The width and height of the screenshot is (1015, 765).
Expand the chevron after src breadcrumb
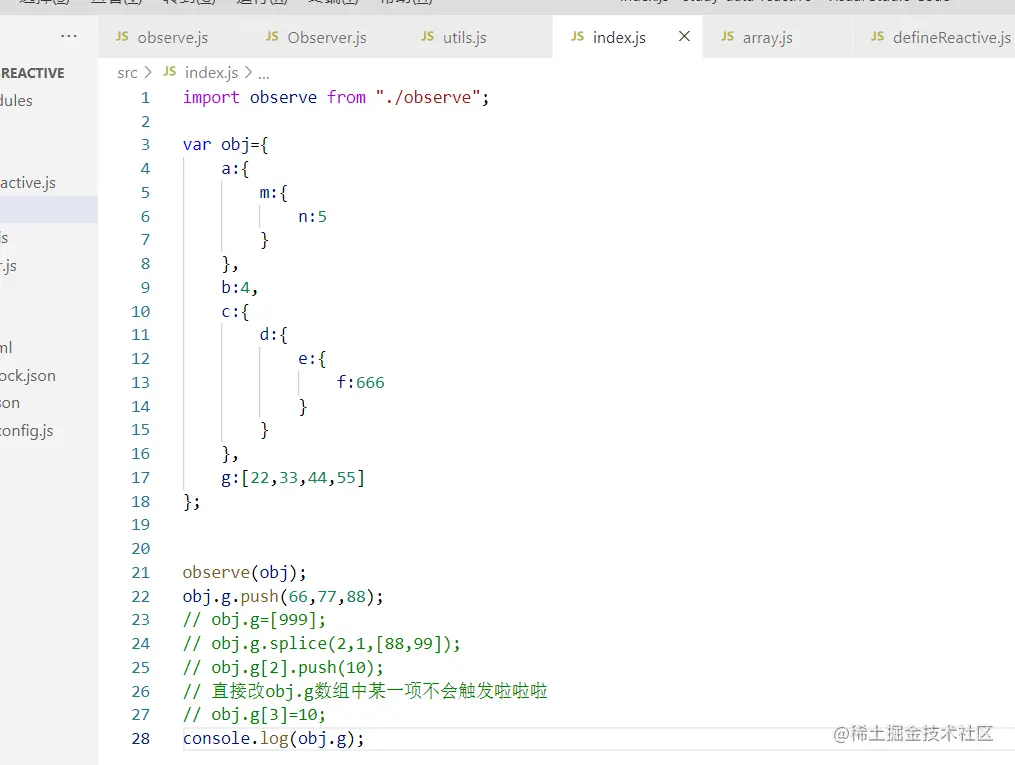[148, 72]
